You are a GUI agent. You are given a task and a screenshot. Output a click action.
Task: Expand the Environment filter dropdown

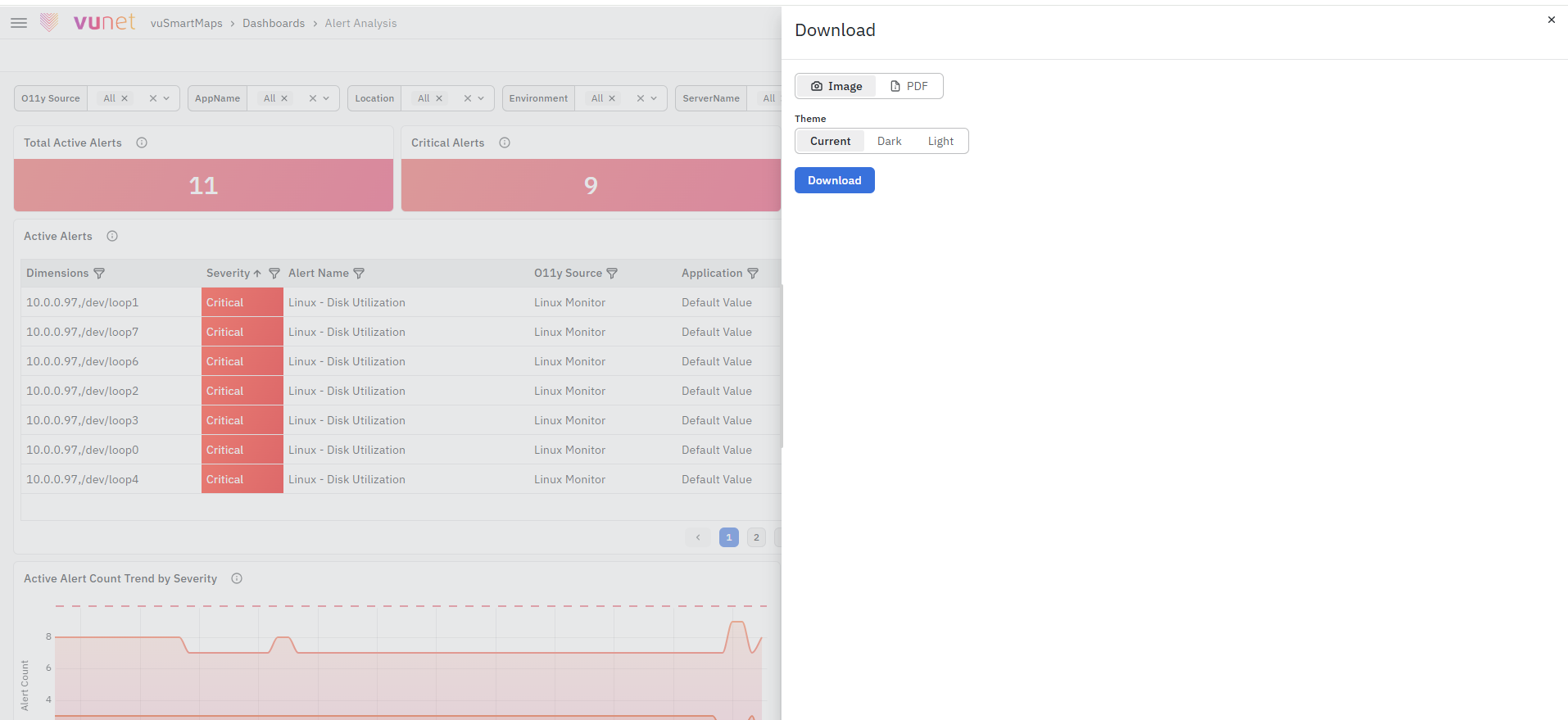click(654, 98)
